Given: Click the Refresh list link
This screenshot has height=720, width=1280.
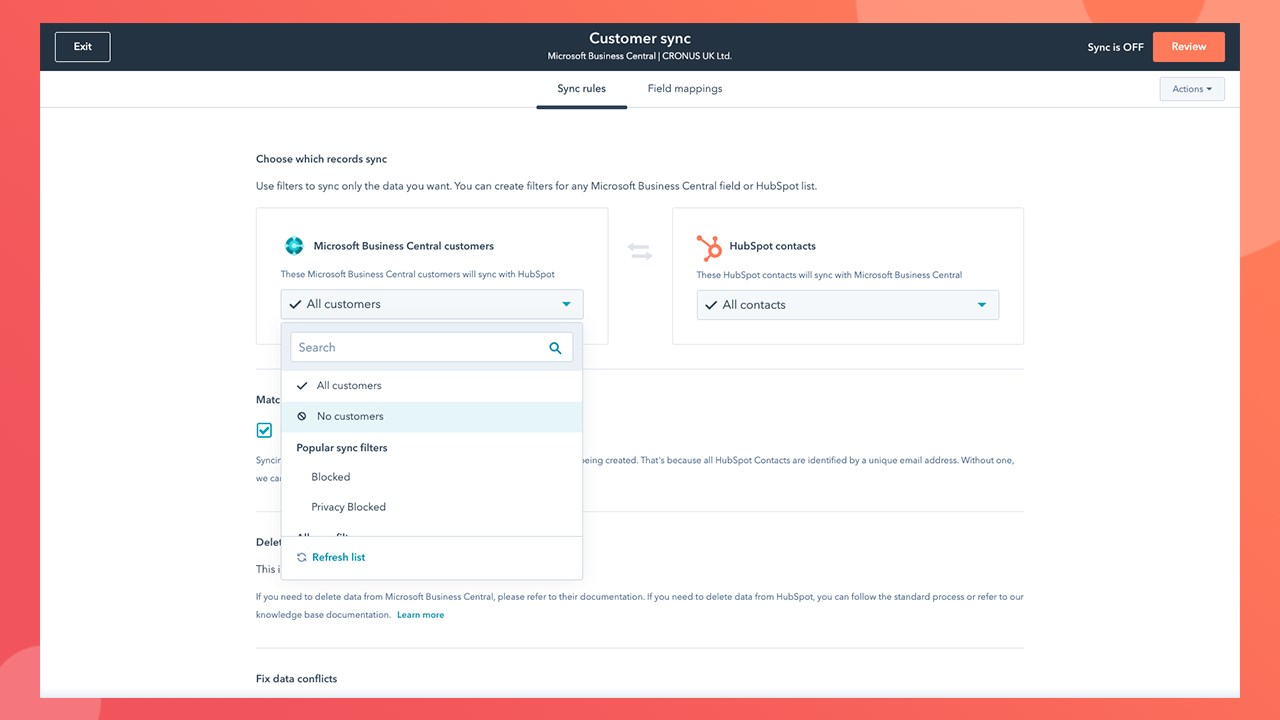Looking at the screenshot, I should (338, 558).
